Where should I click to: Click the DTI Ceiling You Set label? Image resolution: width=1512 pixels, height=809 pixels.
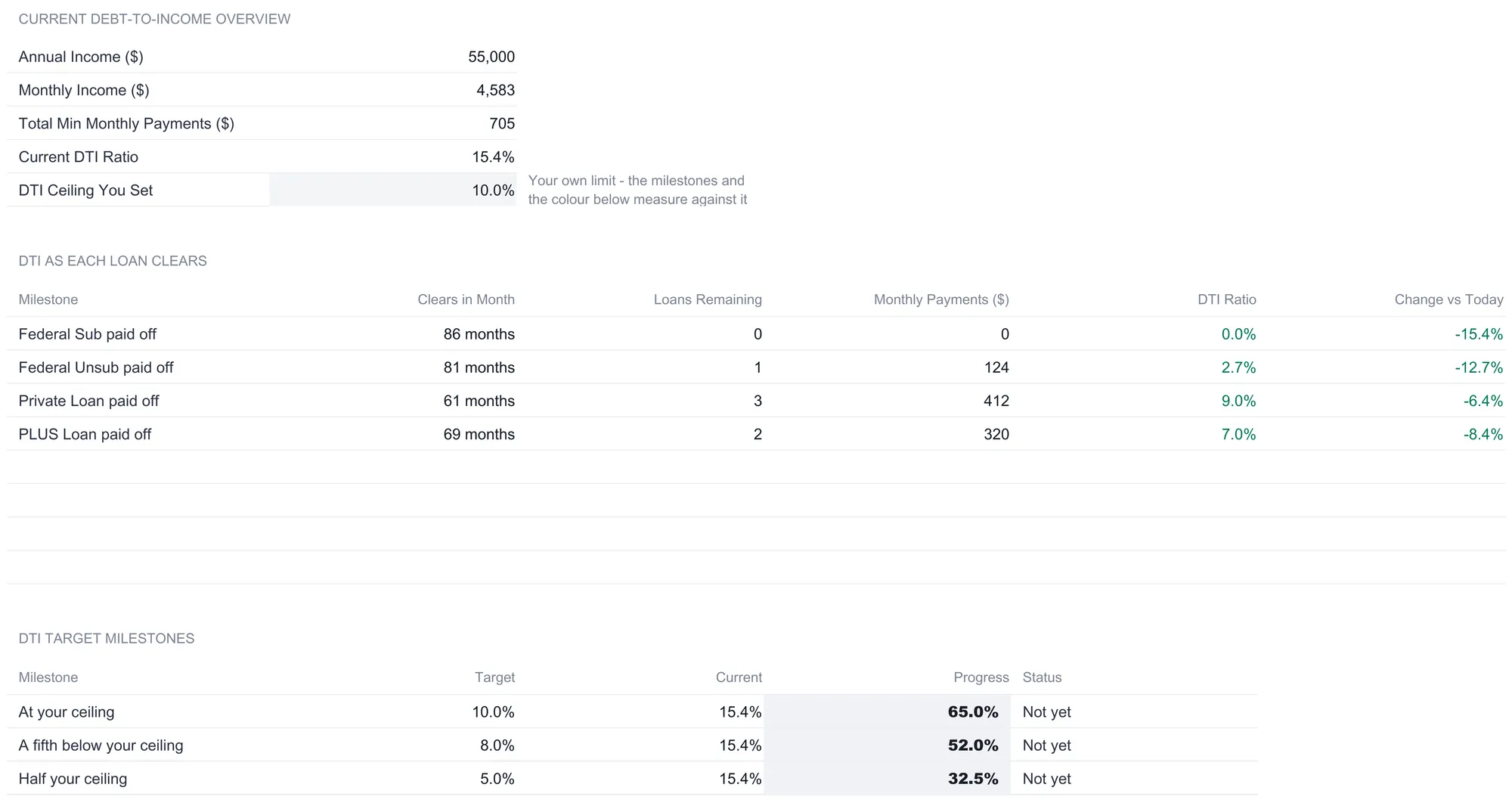point(85,190)
